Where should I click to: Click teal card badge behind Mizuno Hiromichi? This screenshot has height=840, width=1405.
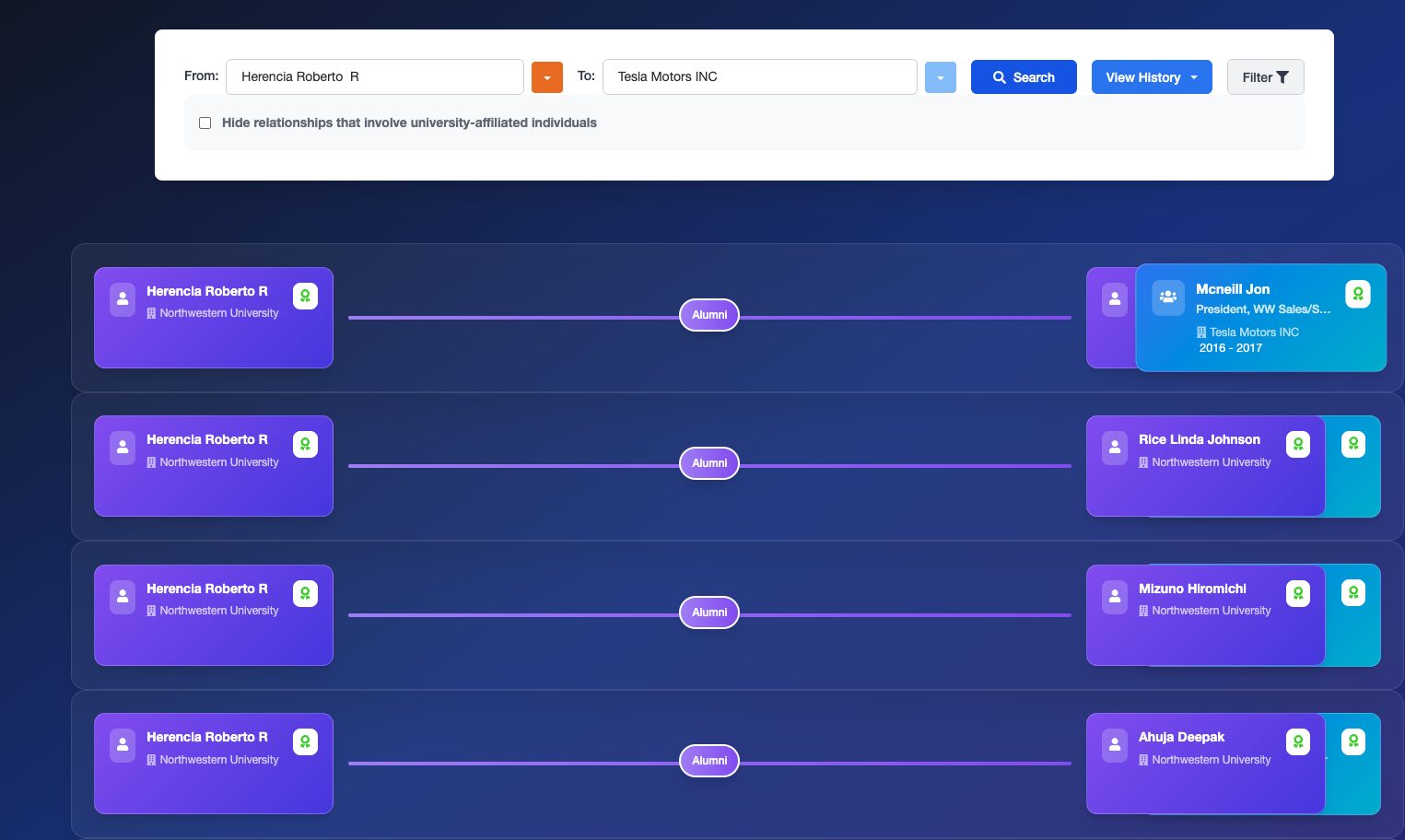click(1353, 593)
